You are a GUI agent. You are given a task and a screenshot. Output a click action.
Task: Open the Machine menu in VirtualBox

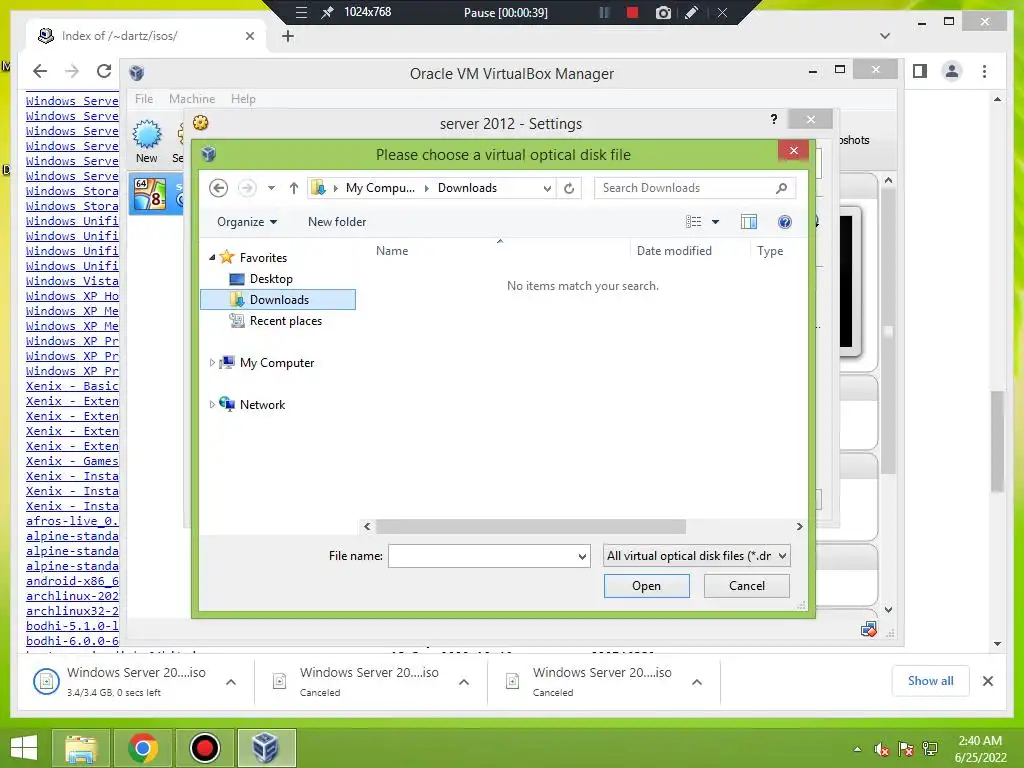click(x=192, y=99)
